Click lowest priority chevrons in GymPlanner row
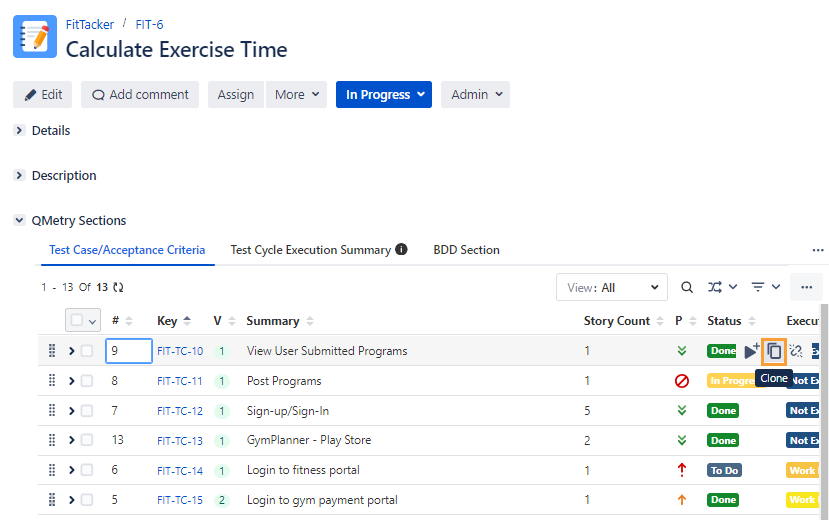 (x=682, y=440)
